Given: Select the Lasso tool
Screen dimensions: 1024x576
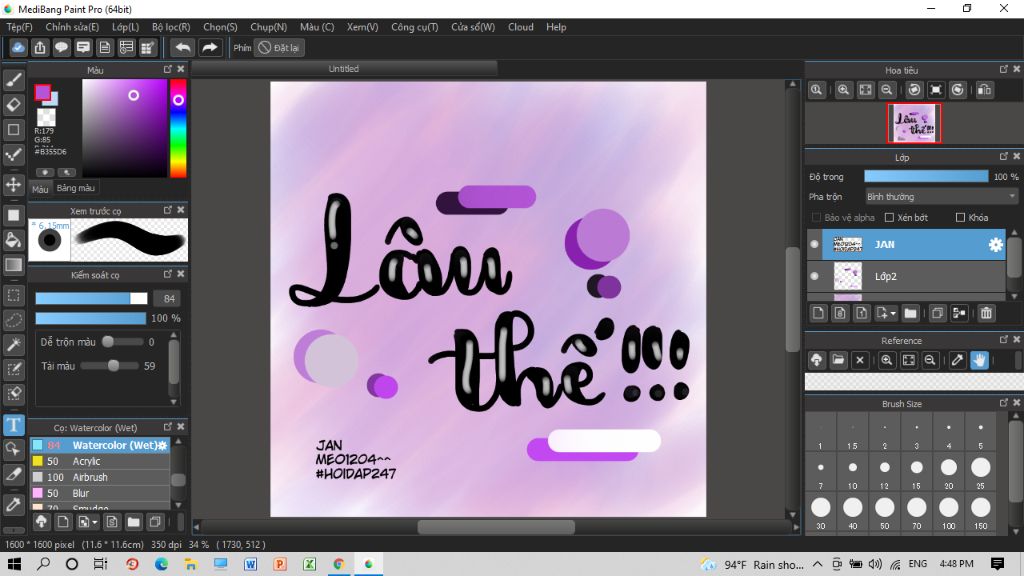Looking at the screenshot, I should click(x=14, y=320).
